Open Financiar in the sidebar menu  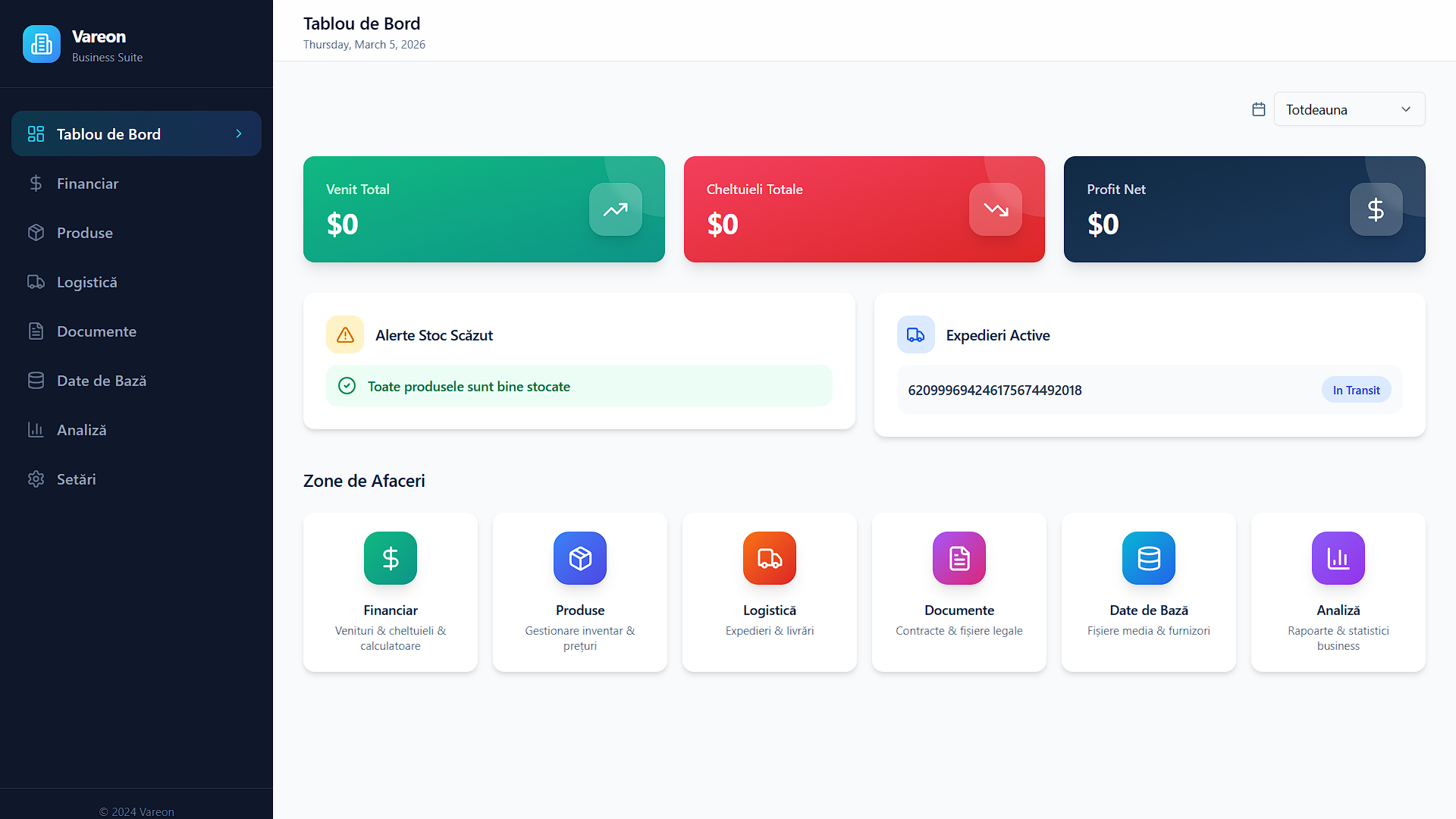point(136,184)
